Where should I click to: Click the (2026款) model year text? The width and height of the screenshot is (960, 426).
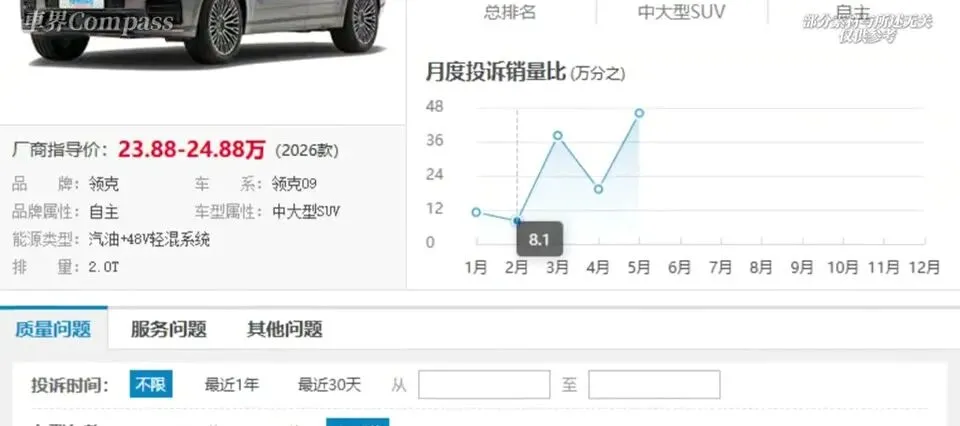307,151
